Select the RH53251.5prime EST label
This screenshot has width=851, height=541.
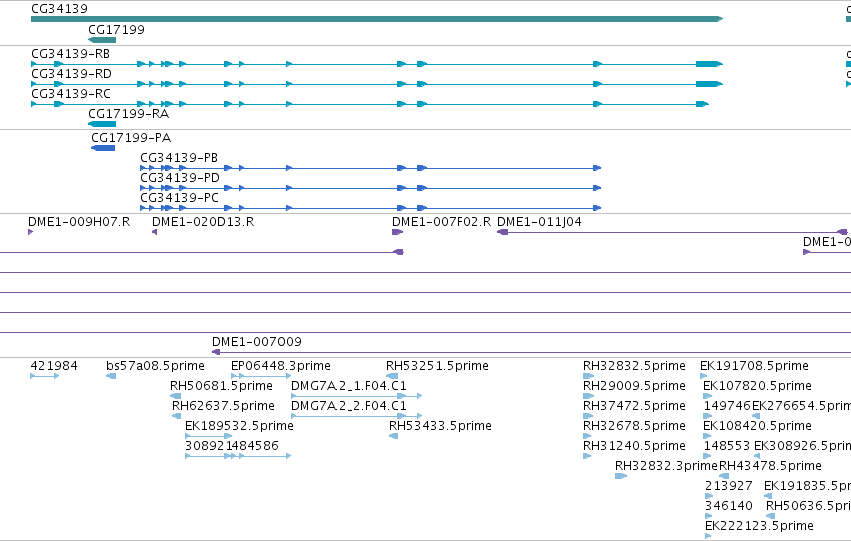437,366
